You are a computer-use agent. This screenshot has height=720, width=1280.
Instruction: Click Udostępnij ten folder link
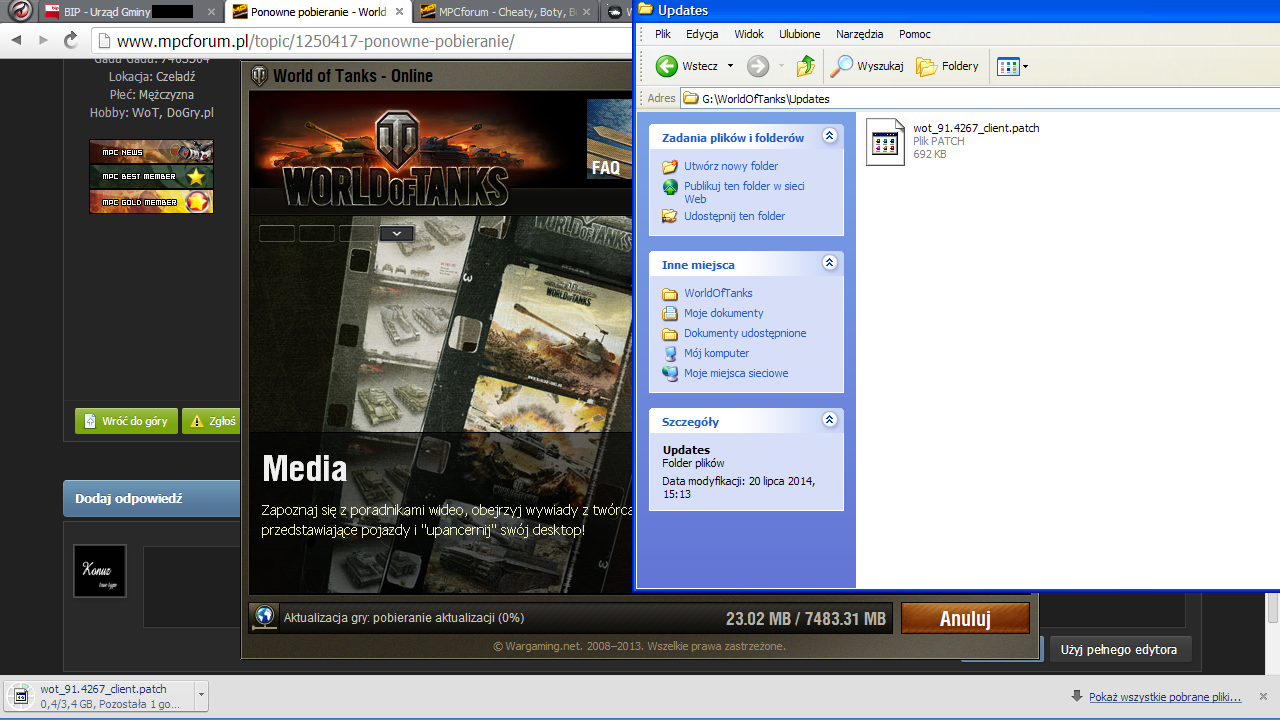[x=735, y=216]
